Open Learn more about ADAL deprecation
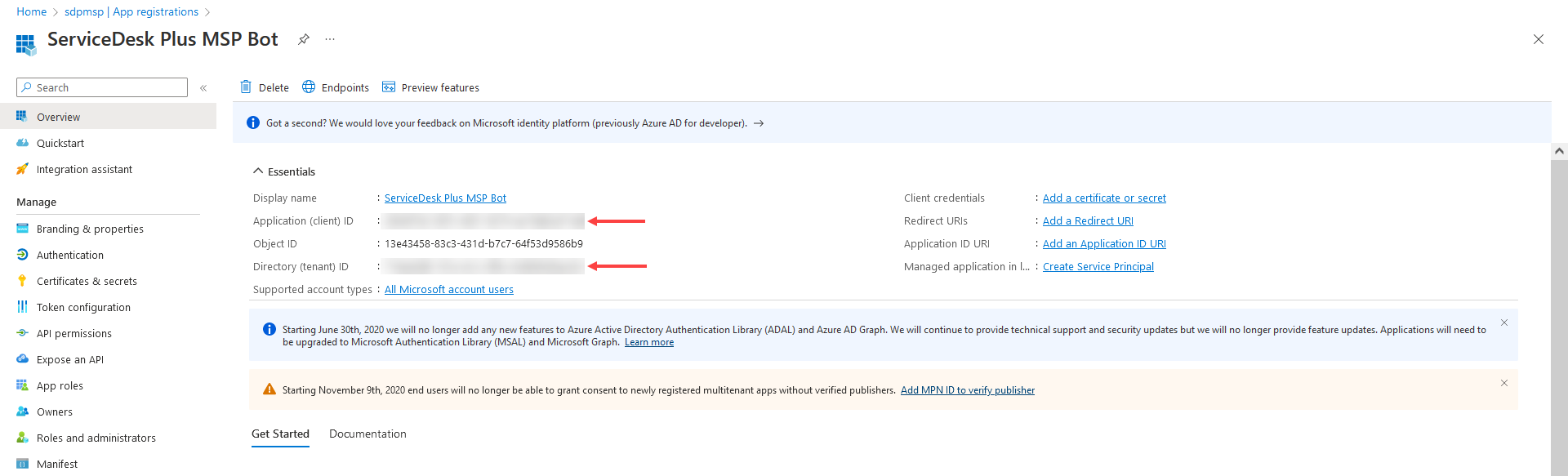 coord(649,342)
